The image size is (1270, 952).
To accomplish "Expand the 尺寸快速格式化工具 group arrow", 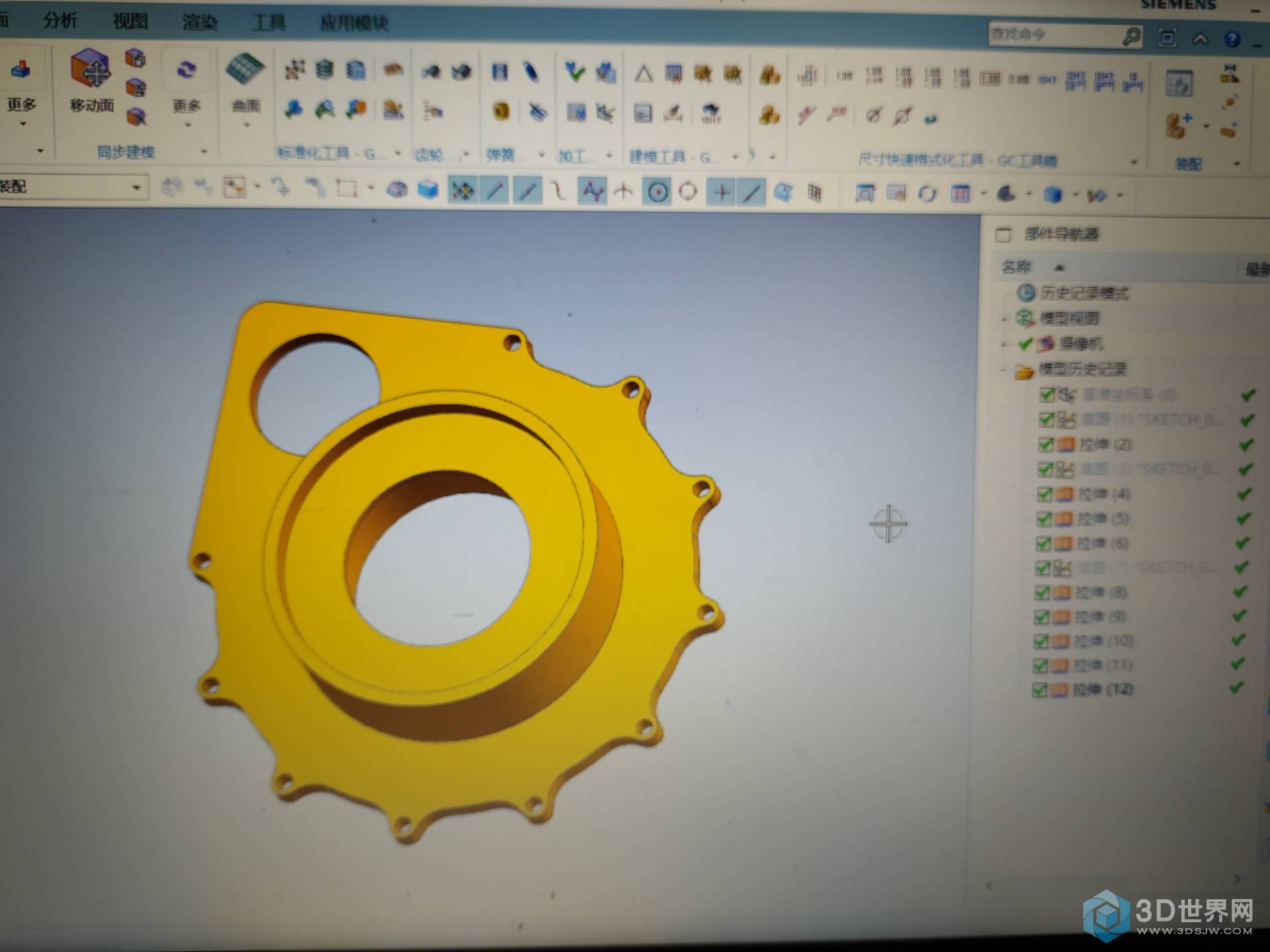I will (1134, 162).
